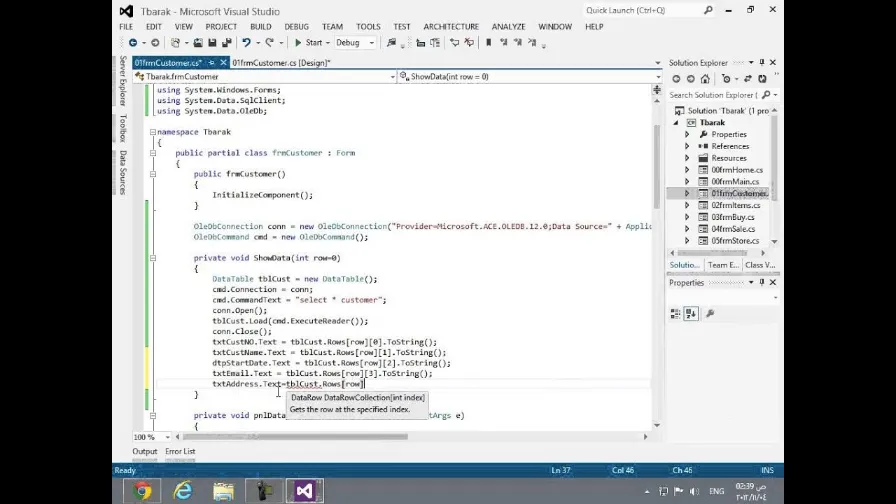The height and width of the screenshot is (504, 896).
Task: Click the editor horizontal scrollbar thumb
Action: coord(295,437)
